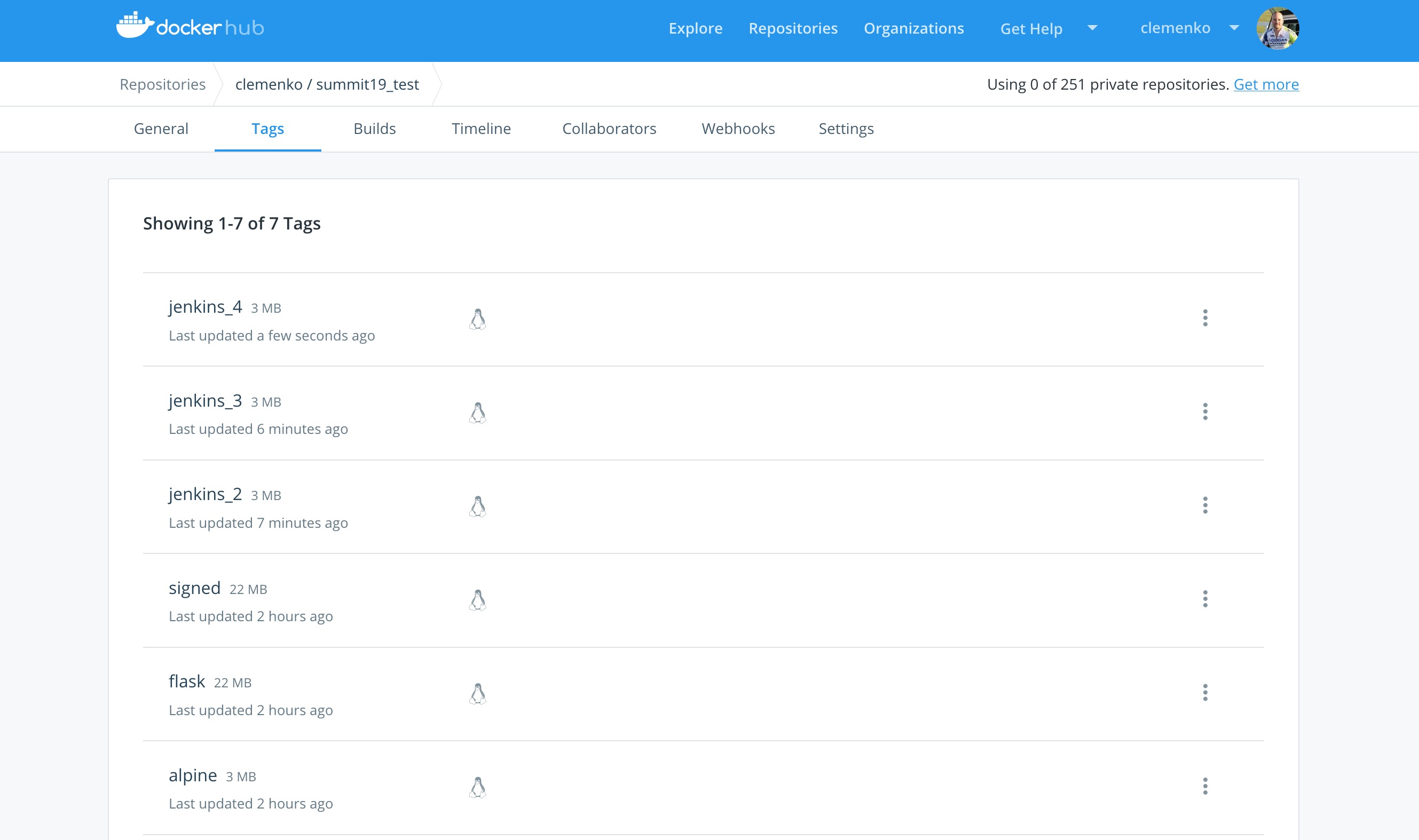This screenshot has height=840, width=1419.
Task: Switch to the Builds tab
Action: pos(374,129)
